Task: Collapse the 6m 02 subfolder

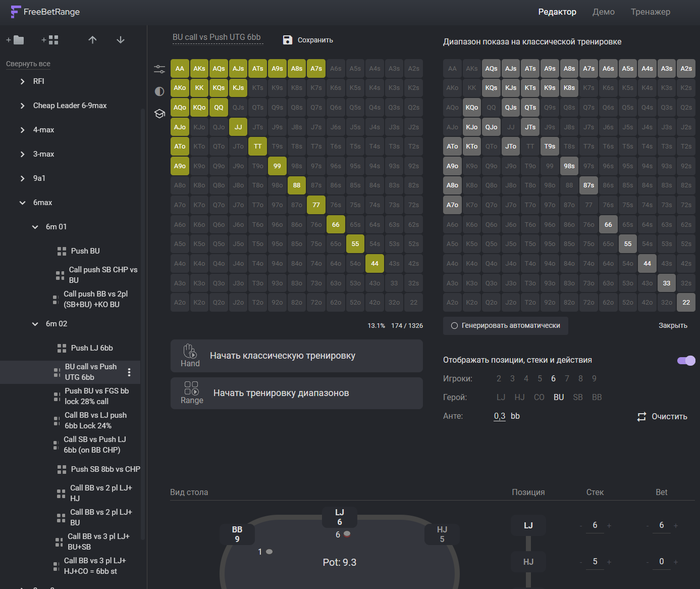Action: (35, 324)
